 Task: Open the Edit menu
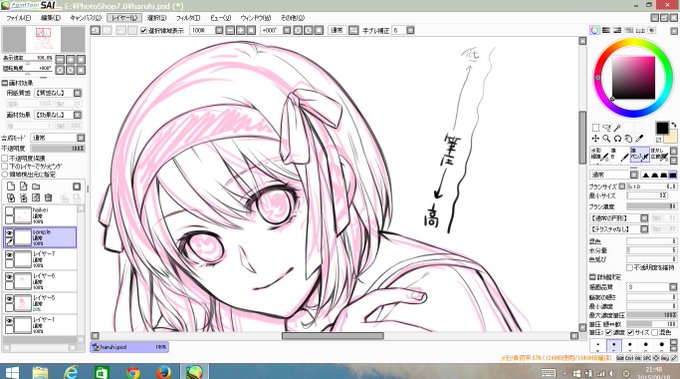click(51, 18)
